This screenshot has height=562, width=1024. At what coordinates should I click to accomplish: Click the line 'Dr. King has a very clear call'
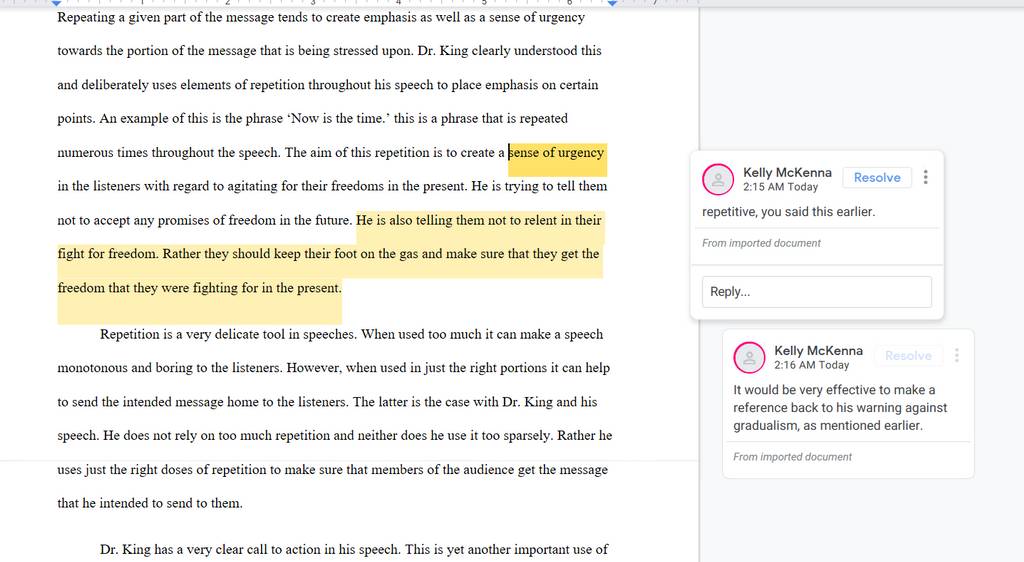point(353,550)
